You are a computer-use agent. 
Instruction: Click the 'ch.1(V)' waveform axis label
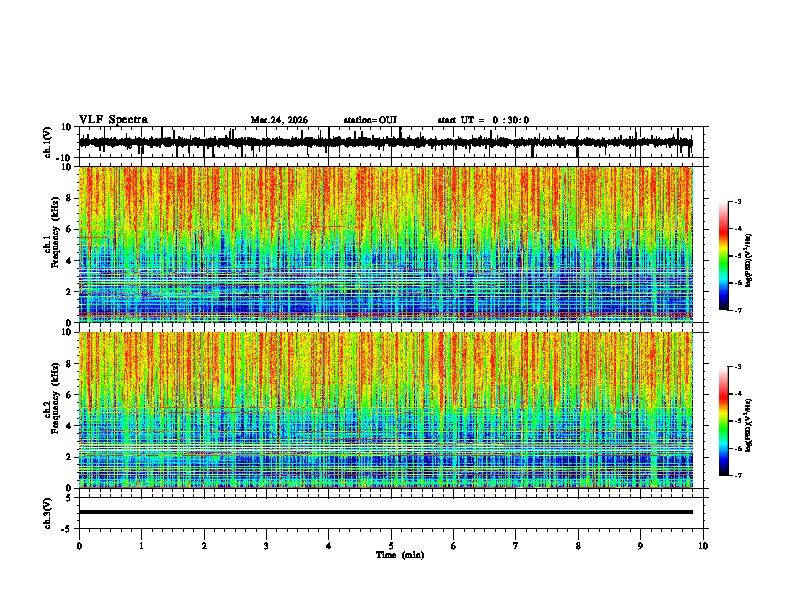(48, 142)
